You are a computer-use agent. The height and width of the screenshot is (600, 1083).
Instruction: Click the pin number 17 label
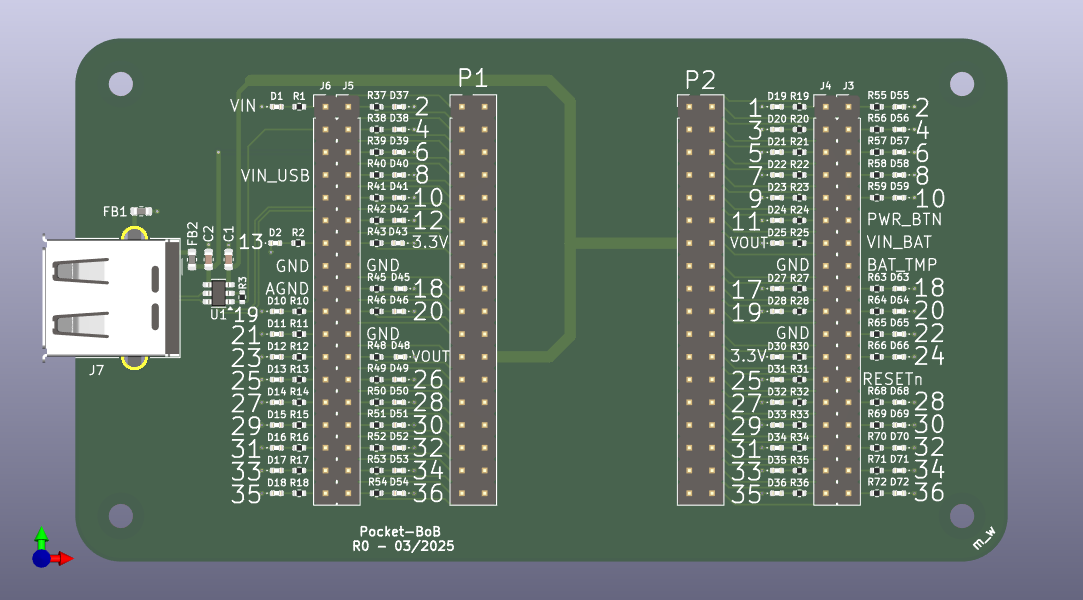click(746, 289)
